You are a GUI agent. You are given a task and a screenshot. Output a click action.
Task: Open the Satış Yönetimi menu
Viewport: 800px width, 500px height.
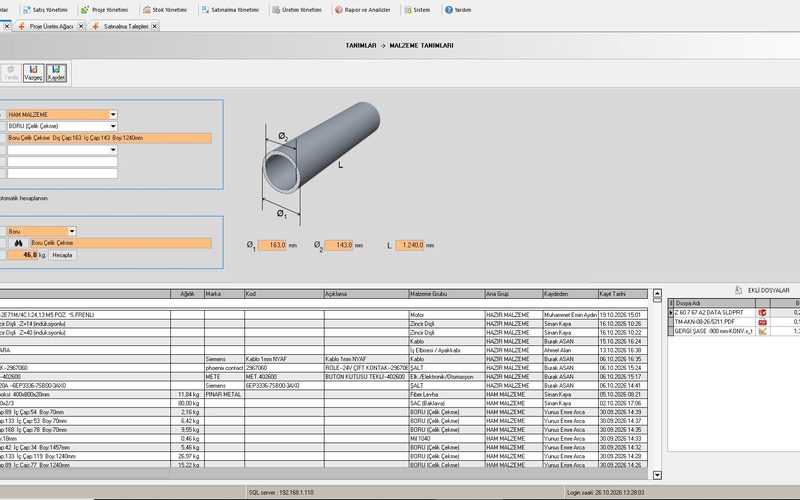click(45, 10)
